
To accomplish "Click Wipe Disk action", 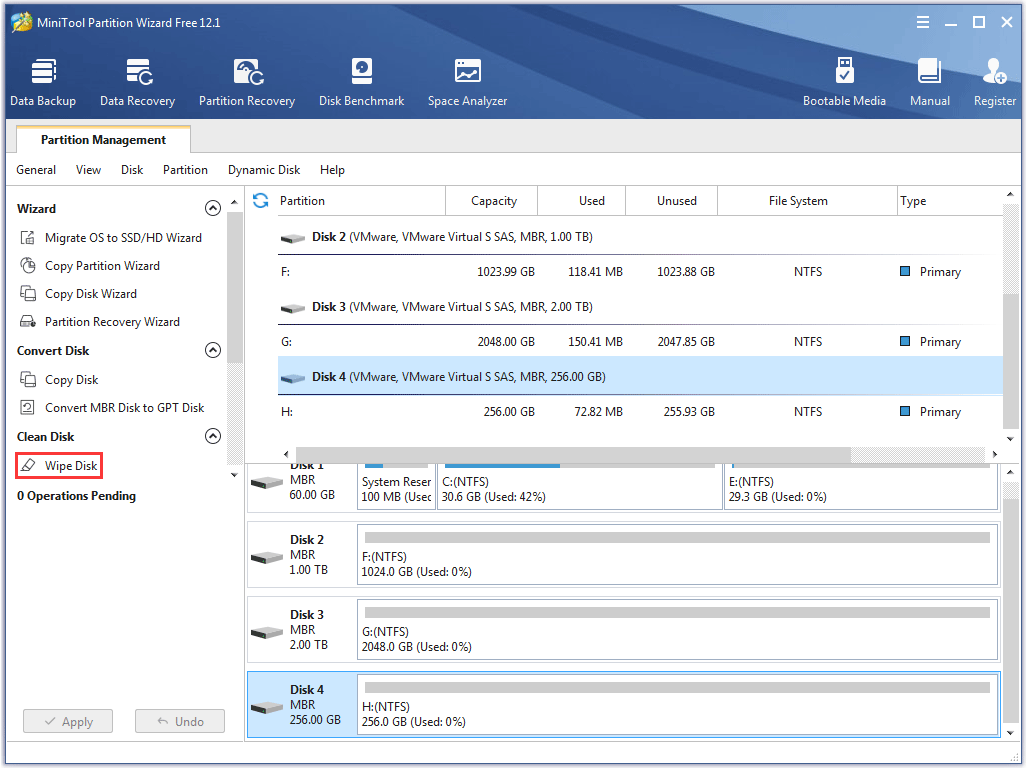I will point(59,466).
